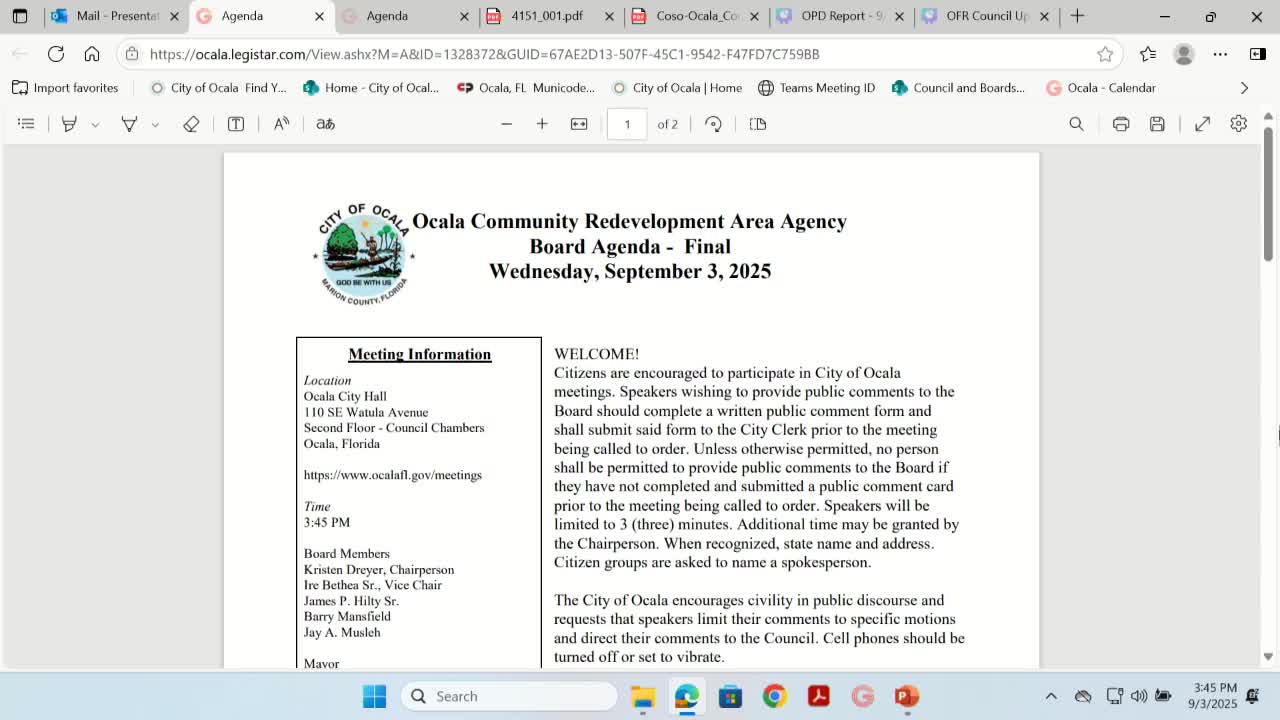The height and width of the screenshot is (720, 1280).
Task: Open Adobe Acrobat from taskbar
Action: (x=819, y=696)
